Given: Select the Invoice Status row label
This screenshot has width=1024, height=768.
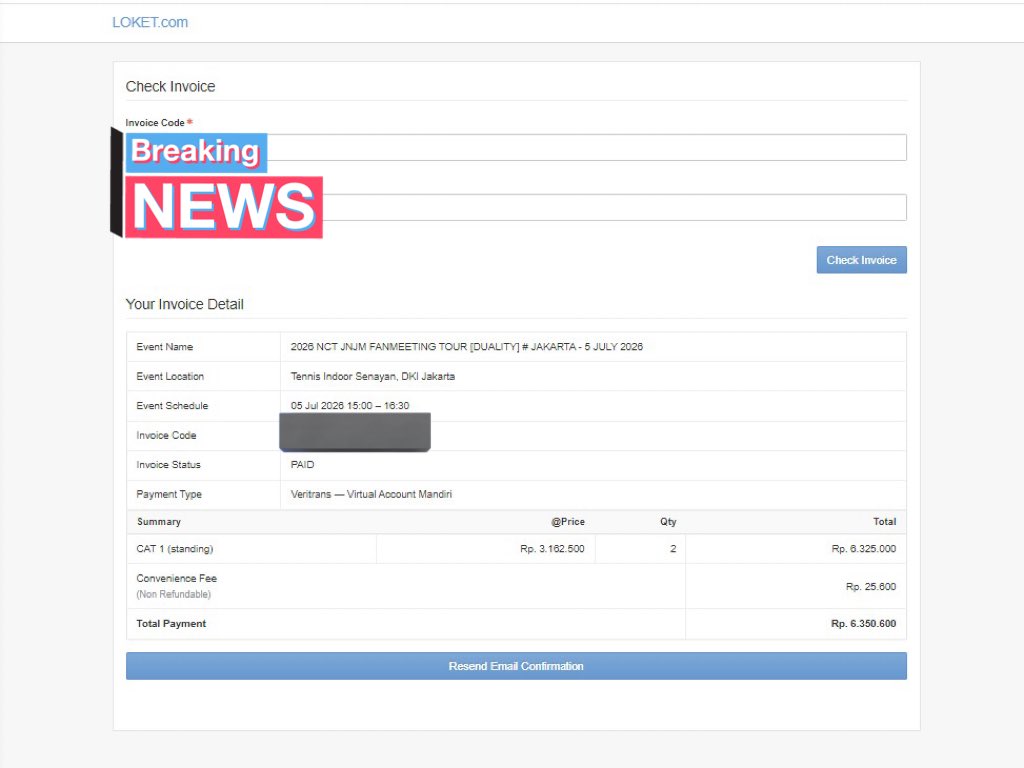Looking at the screenshot, I should coord(168,465).
